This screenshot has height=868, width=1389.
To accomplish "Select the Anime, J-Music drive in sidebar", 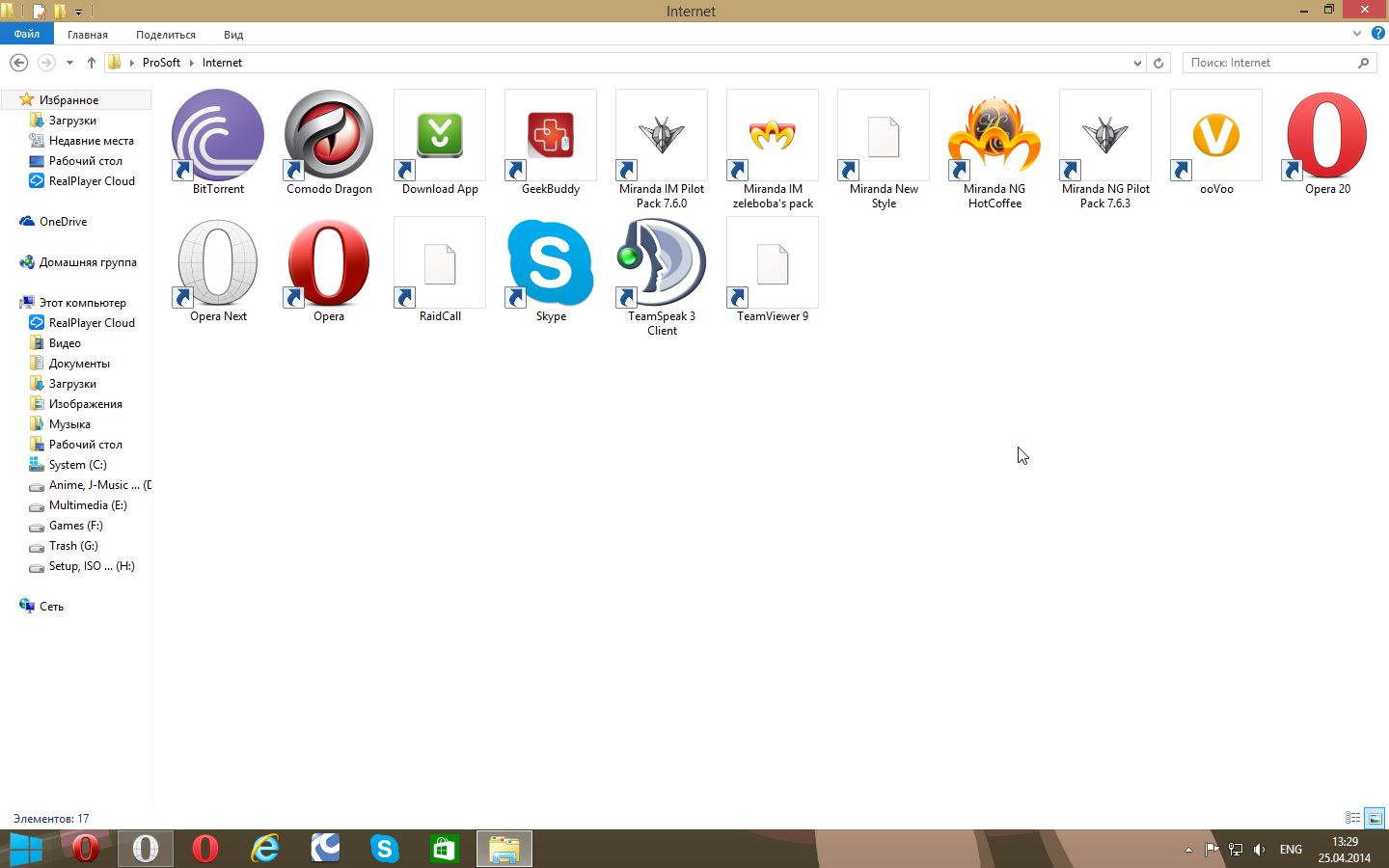I will pyautogui.click(x=99, y=485).
